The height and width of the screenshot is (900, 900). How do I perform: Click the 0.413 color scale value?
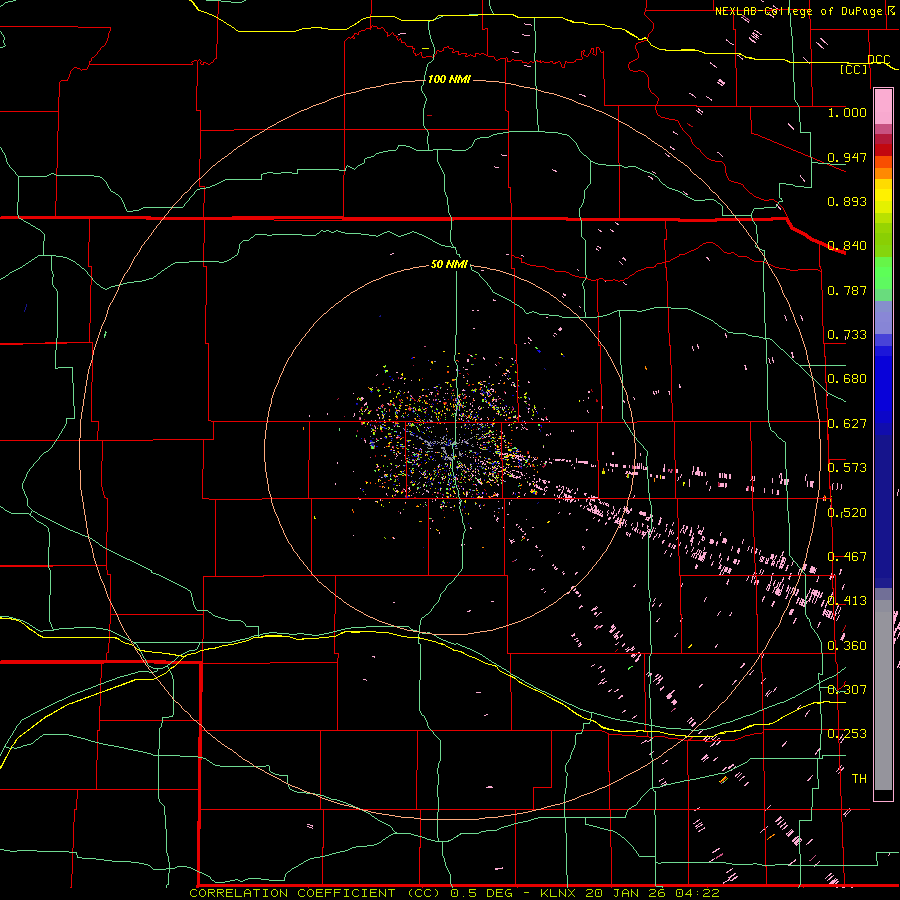[x=847, y=600]
